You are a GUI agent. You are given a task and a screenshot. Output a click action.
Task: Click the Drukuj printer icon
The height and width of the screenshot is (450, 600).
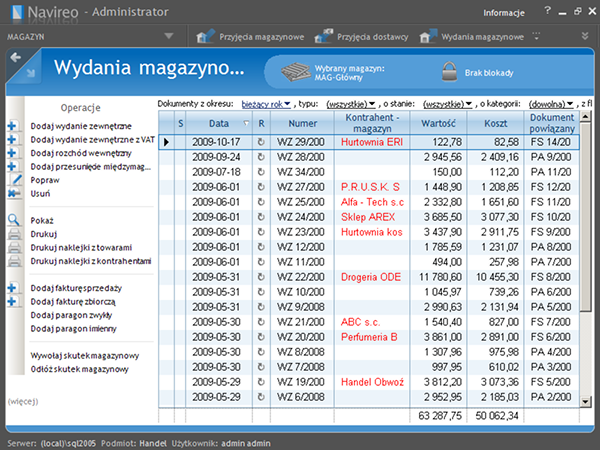[14, 233]
